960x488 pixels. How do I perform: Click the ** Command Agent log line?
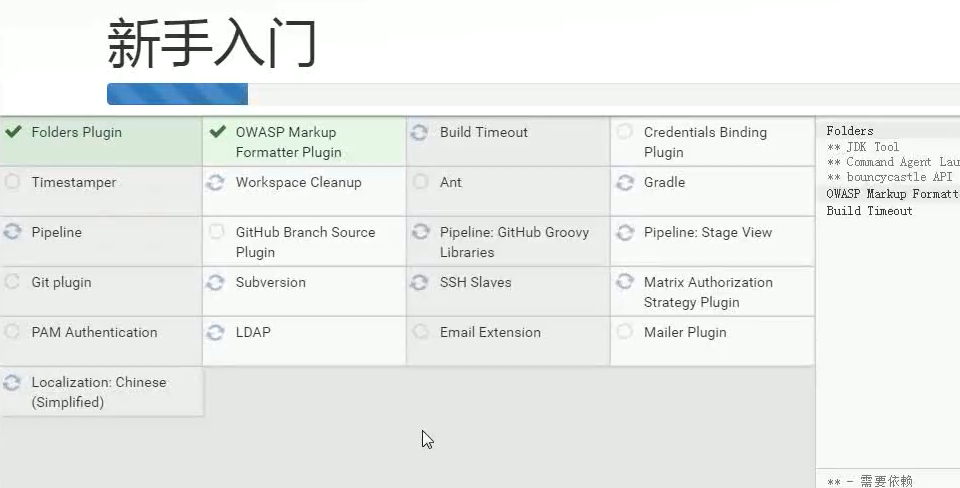tap(893, 162)
